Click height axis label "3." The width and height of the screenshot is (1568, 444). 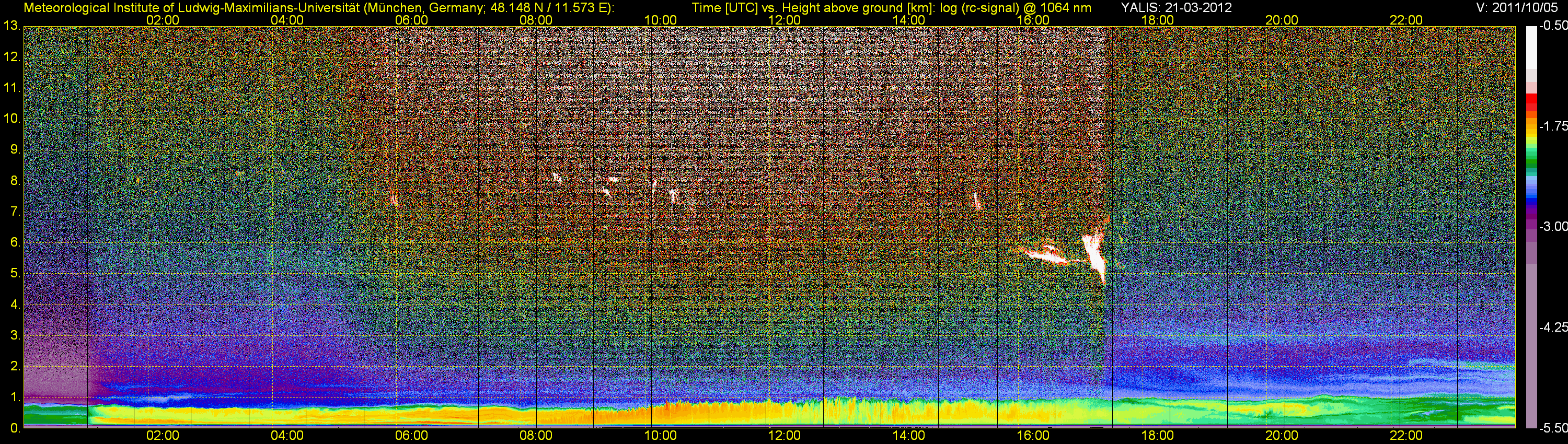click(15, 335)
